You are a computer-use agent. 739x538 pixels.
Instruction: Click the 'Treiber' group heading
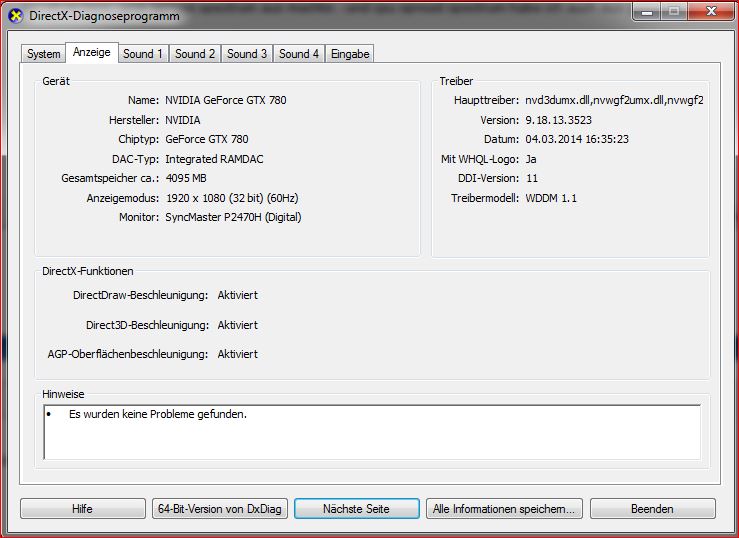456,81
